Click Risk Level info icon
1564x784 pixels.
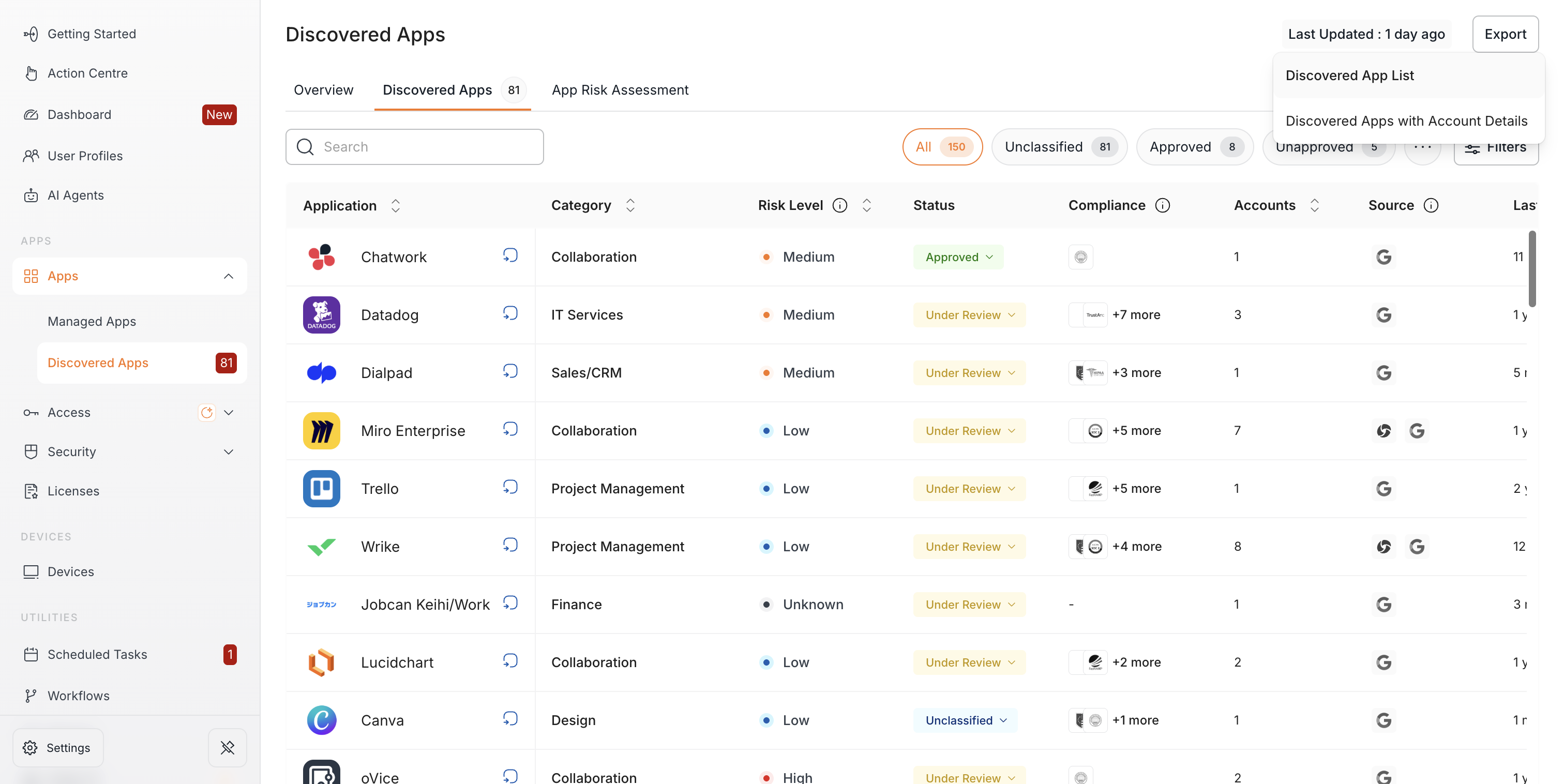(x=840, y=206)
